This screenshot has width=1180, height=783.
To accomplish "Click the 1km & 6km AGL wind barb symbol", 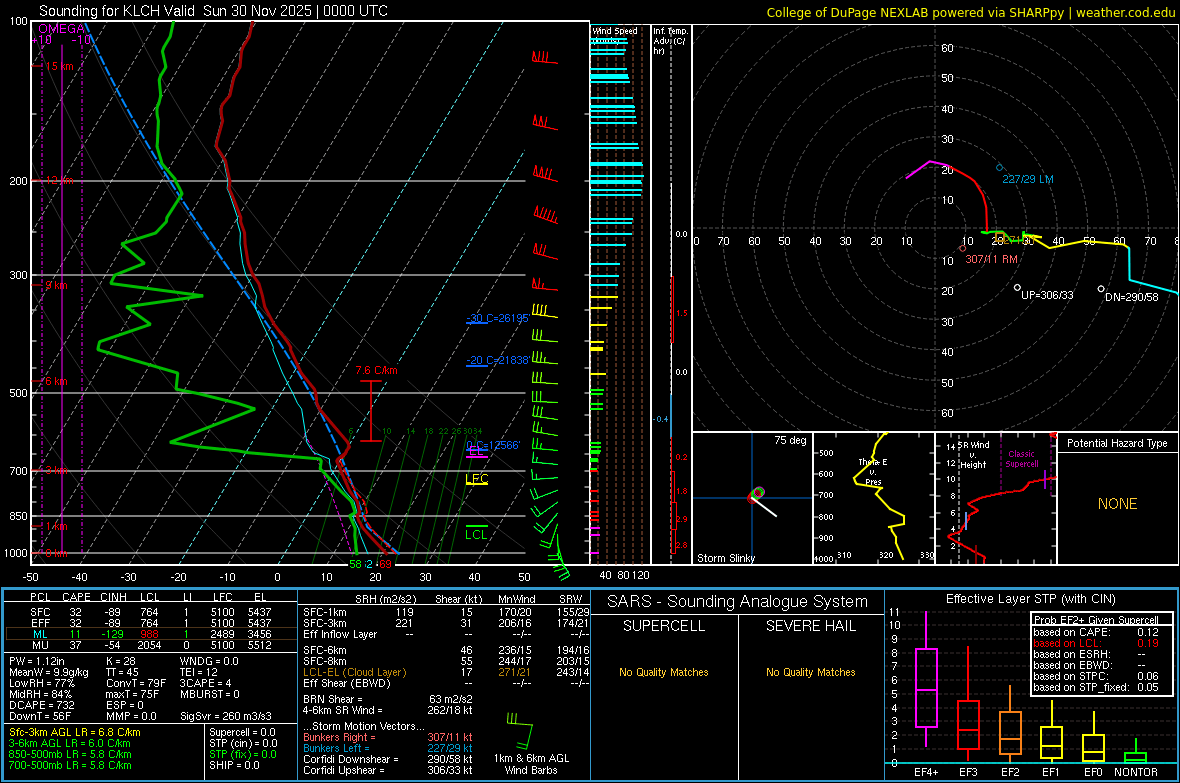I will click(519, 730).
